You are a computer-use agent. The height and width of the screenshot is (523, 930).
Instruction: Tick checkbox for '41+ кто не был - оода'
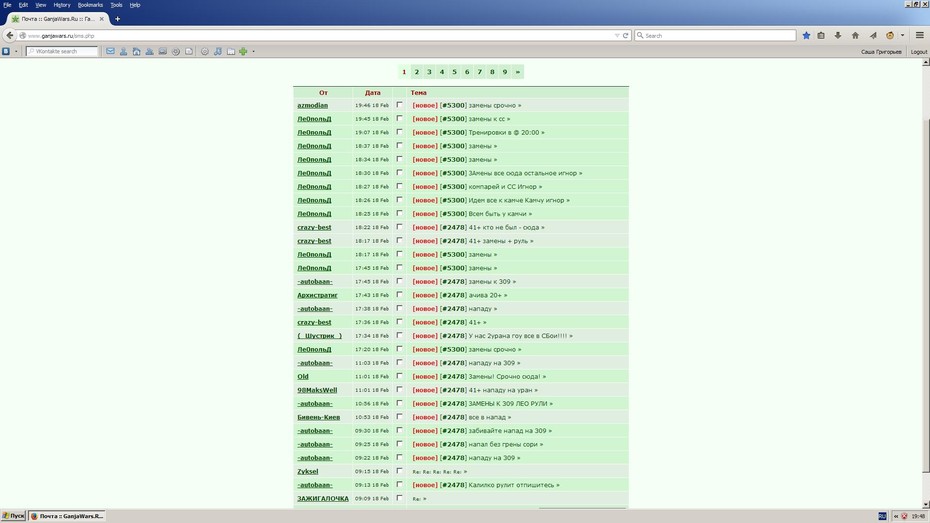tap(399, 227)
